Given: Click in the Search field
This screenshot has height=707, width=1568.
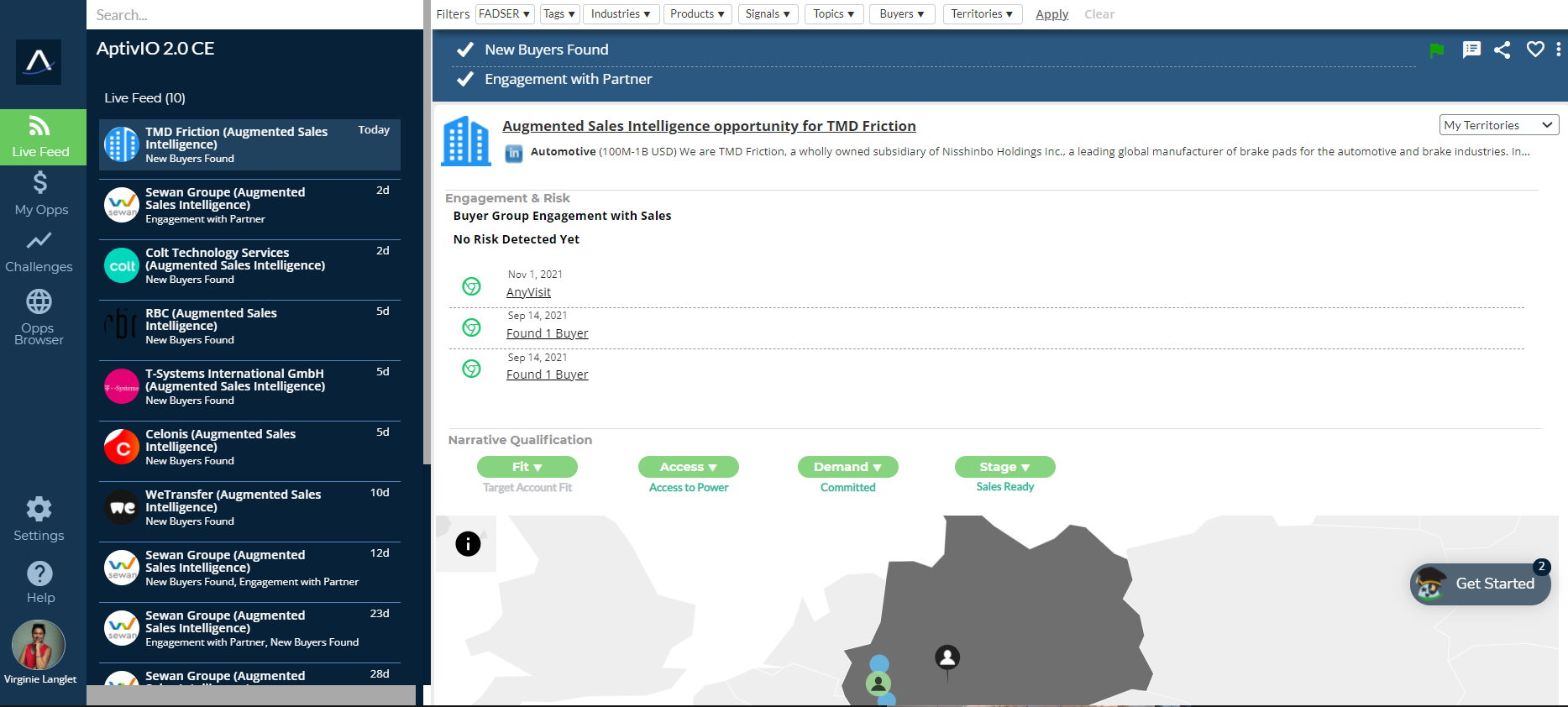Looking at the screenshot, I should (252, 15).
